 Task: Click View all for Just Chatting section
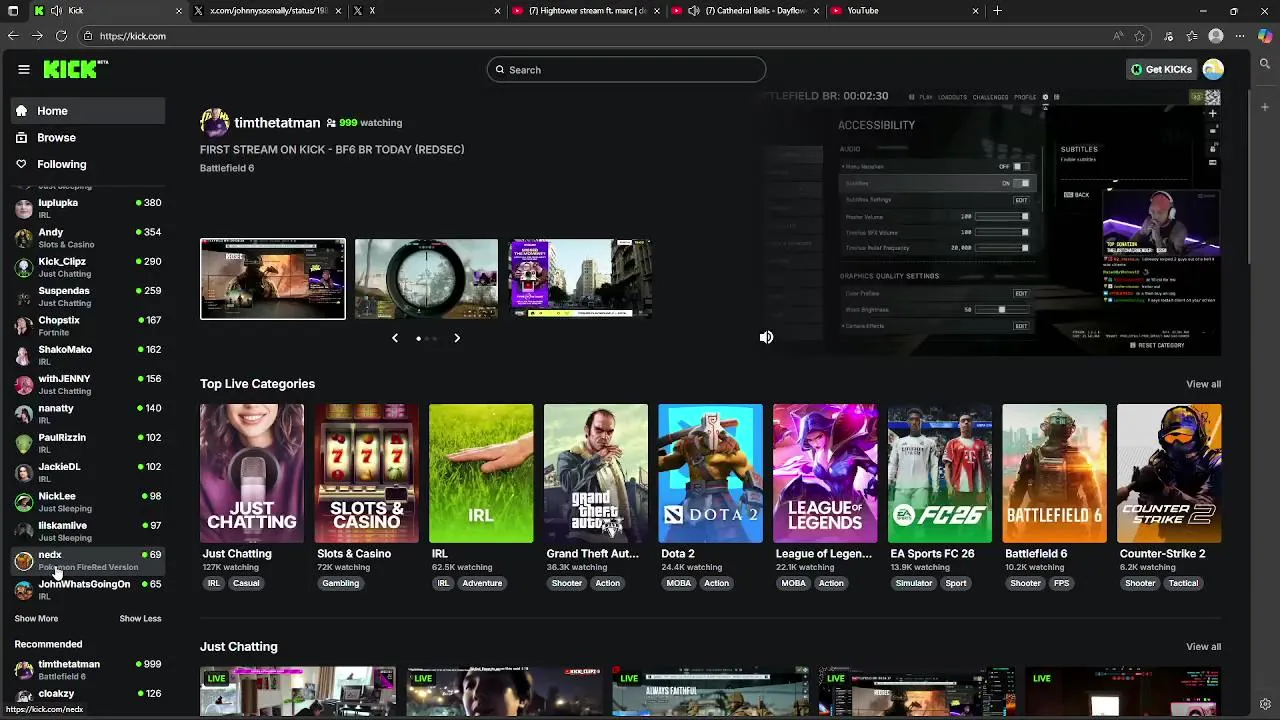point(1203,646)
